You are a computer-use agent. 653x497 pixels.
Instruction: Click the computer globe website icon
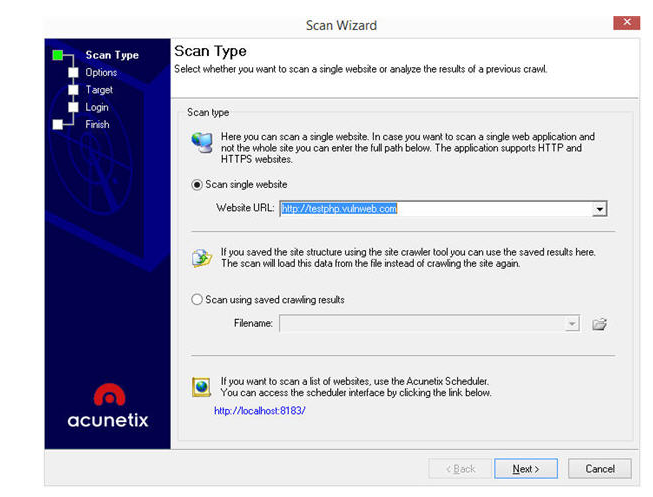(x=202, y=142)
